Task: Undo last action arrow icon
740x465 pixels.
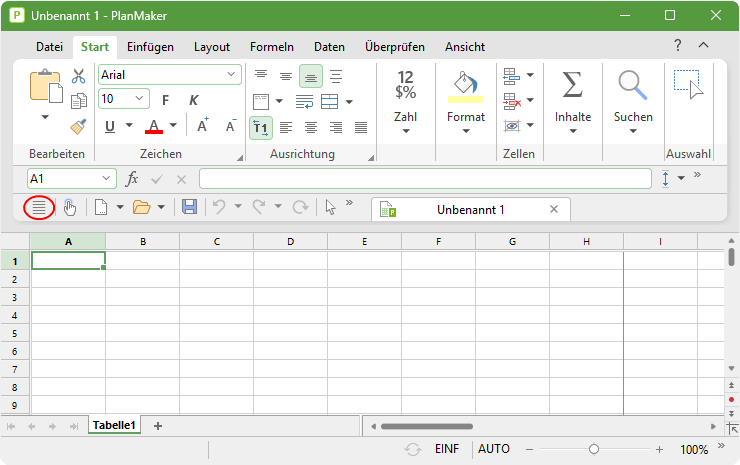Action: coord(219,207)
